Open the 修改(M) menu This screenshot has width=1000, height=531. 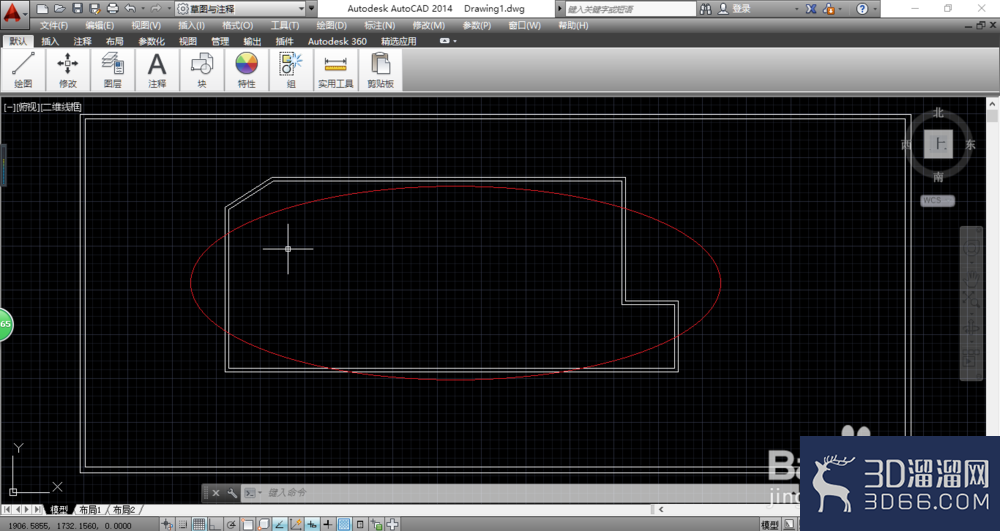pos(429,25)
